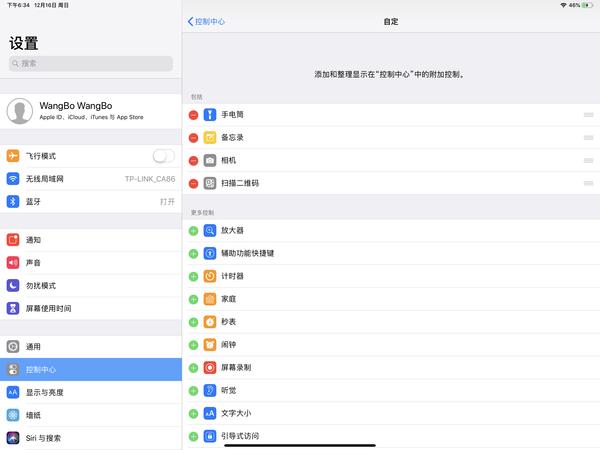Click the Text Size (文字大小) label
Image resolution: width=600 pixels, height=450 pixels.
pos(236,413)
